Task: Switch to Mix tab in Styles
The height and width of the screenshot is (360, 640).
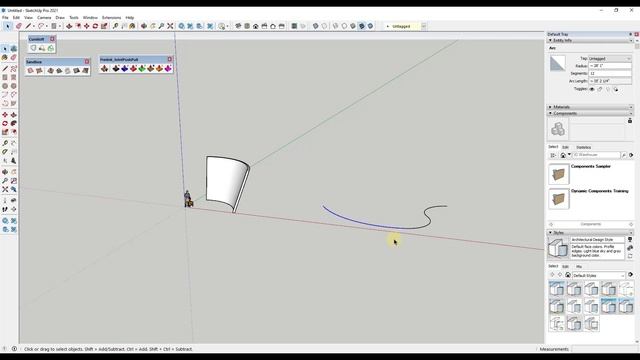Action: (579, 266)
